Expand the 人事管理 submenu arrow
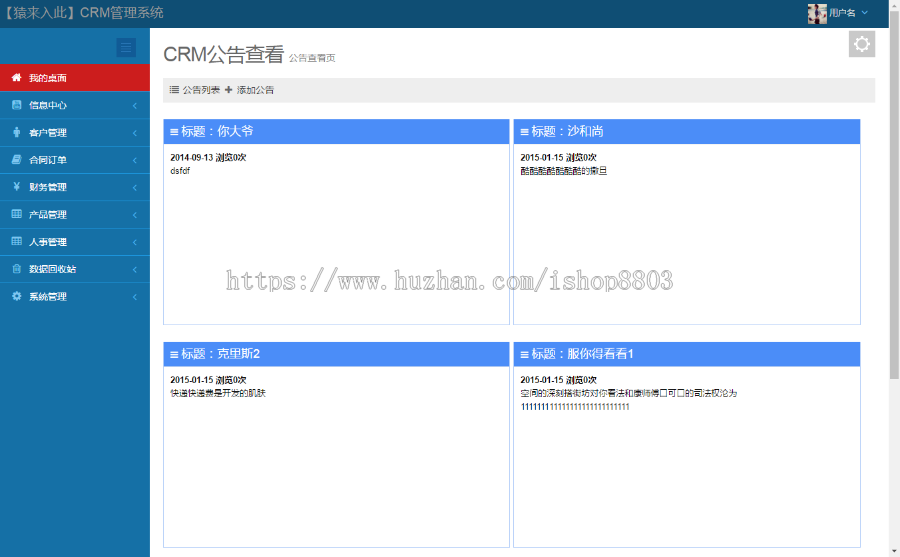This screenshot has width=900, height=557. pyautogui.click(x=135, y=242)
